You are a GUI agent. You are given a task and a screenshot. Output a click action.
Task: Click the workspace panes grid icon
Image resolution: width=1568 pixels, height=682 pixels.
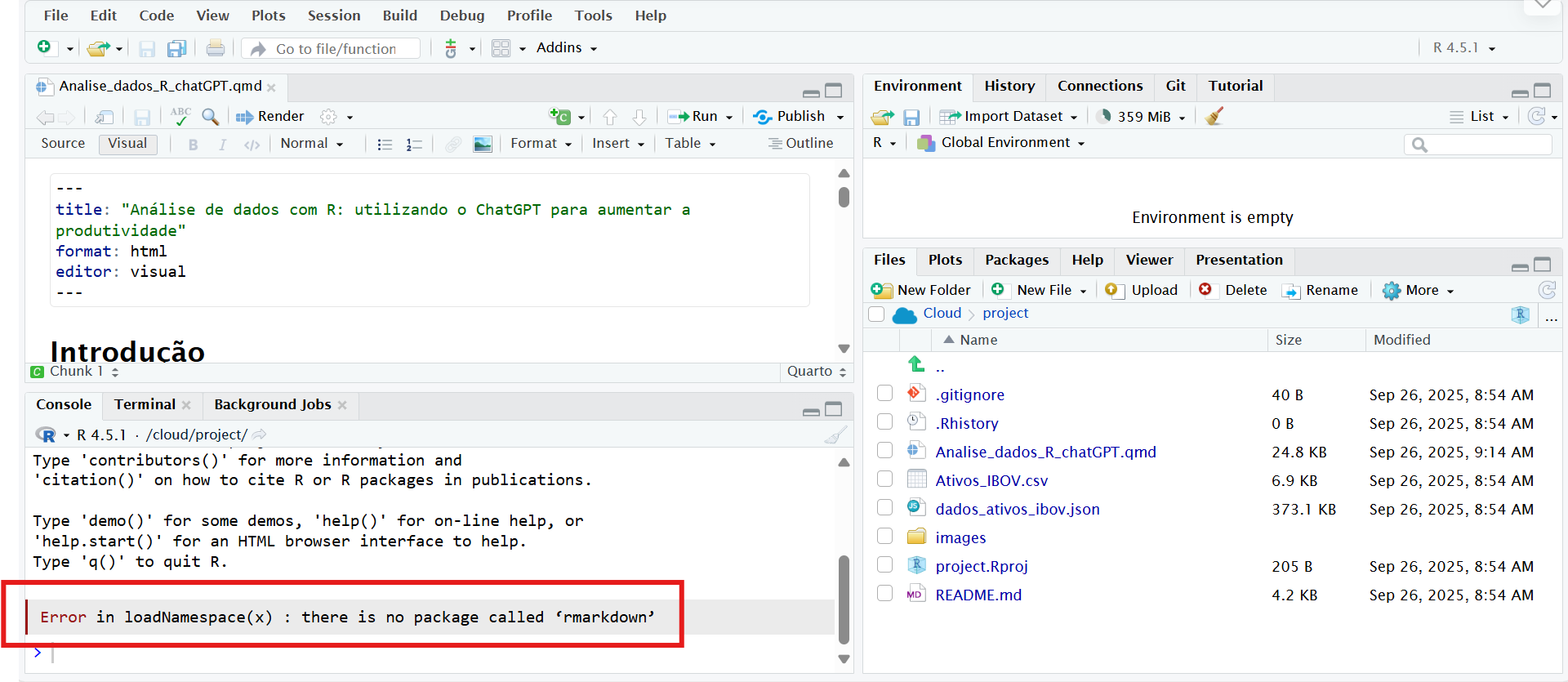click(501, 48)
